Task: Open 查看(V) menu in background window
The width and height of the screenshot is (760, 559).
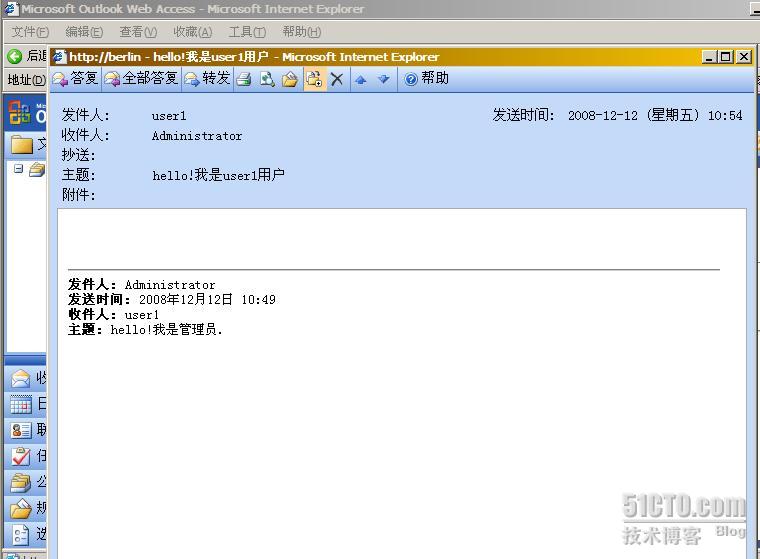Action: tap(138, 32)
